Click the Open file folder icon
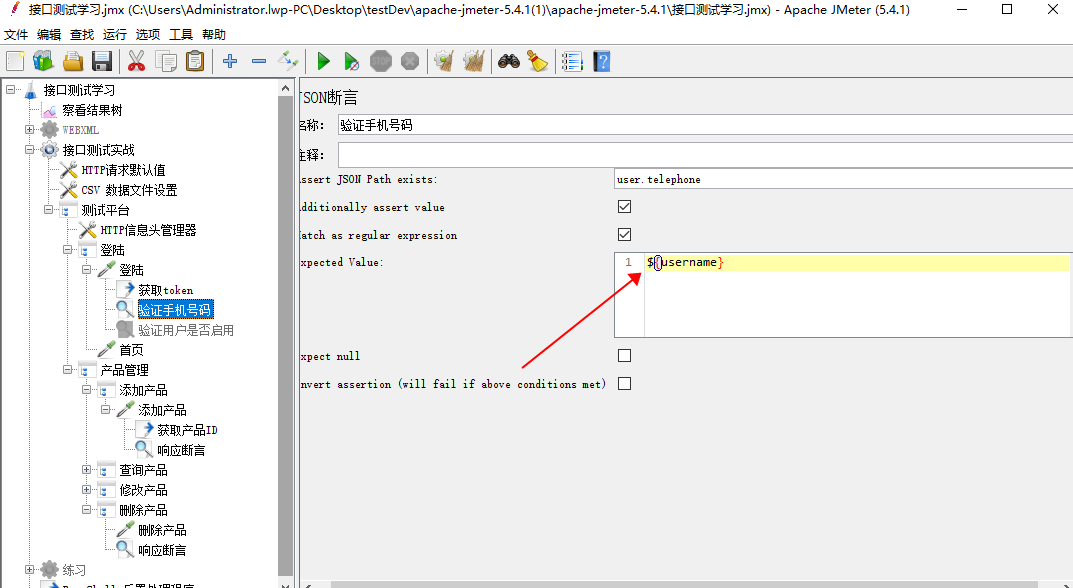The height and width of the screenshot is (588, 1073). [73, 62]
